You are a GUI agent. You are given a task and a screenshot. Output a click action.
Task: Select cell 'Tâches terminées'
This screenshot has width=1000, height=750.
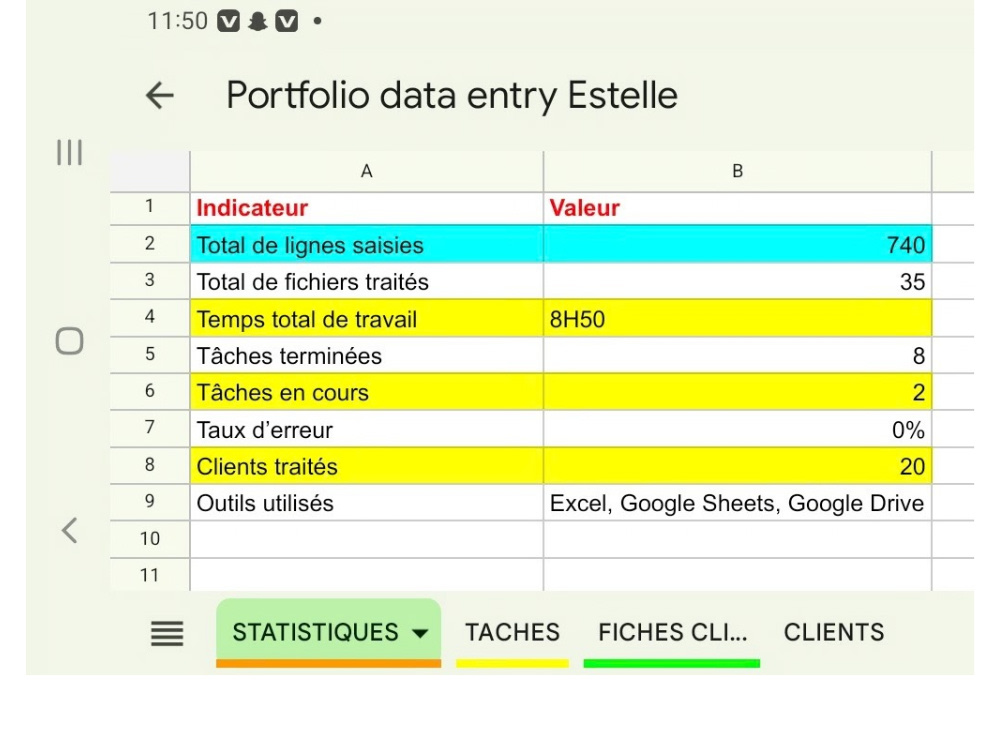tap(367, 355)
